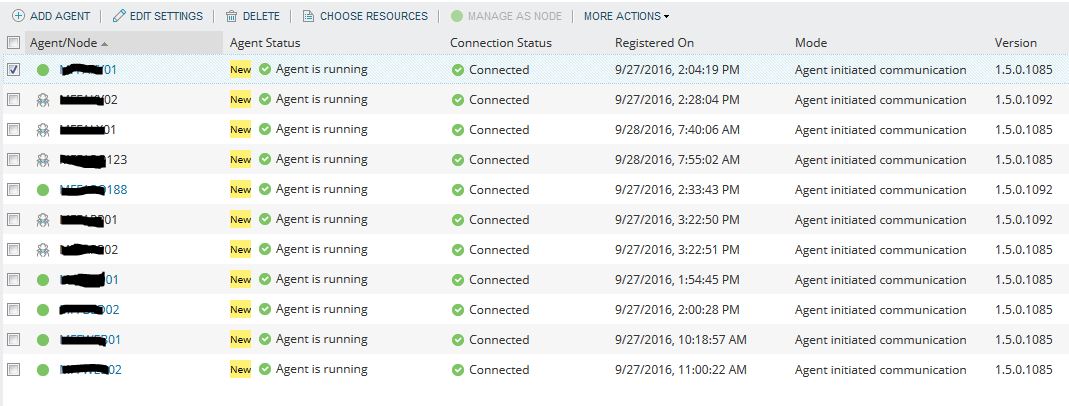The image size is (1069, 406).
Task: Click the plus icon beside Add Agent
Action: [18, 16]
